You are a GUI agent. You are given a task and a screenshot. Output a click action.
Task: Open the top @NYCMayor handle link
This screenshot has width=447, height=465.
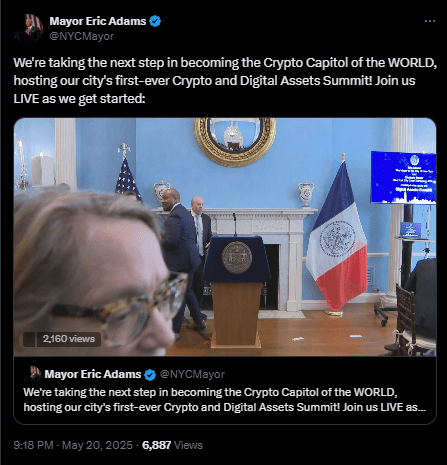coord(82,36)
